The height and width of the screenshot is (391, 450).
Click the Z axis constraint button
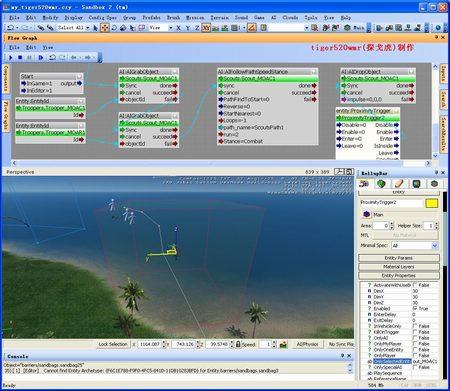pos(197,28)
